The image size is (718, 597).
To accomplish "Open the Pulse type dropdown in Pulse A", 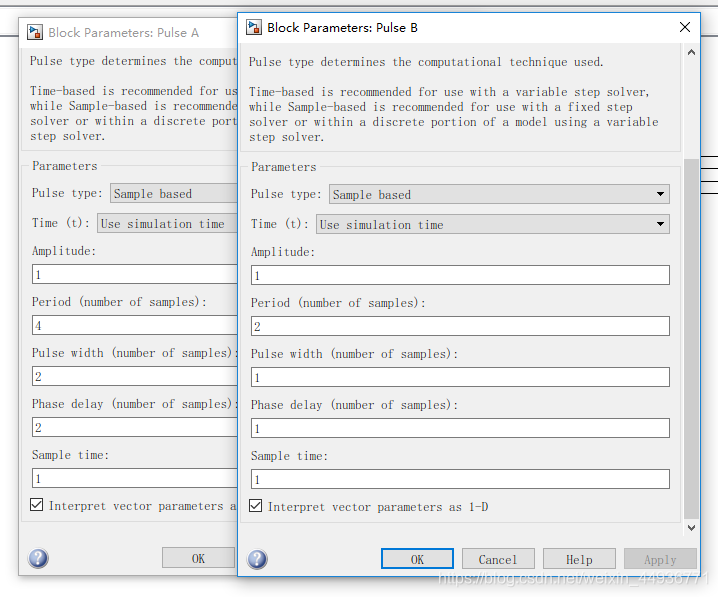I will point(174,193).
